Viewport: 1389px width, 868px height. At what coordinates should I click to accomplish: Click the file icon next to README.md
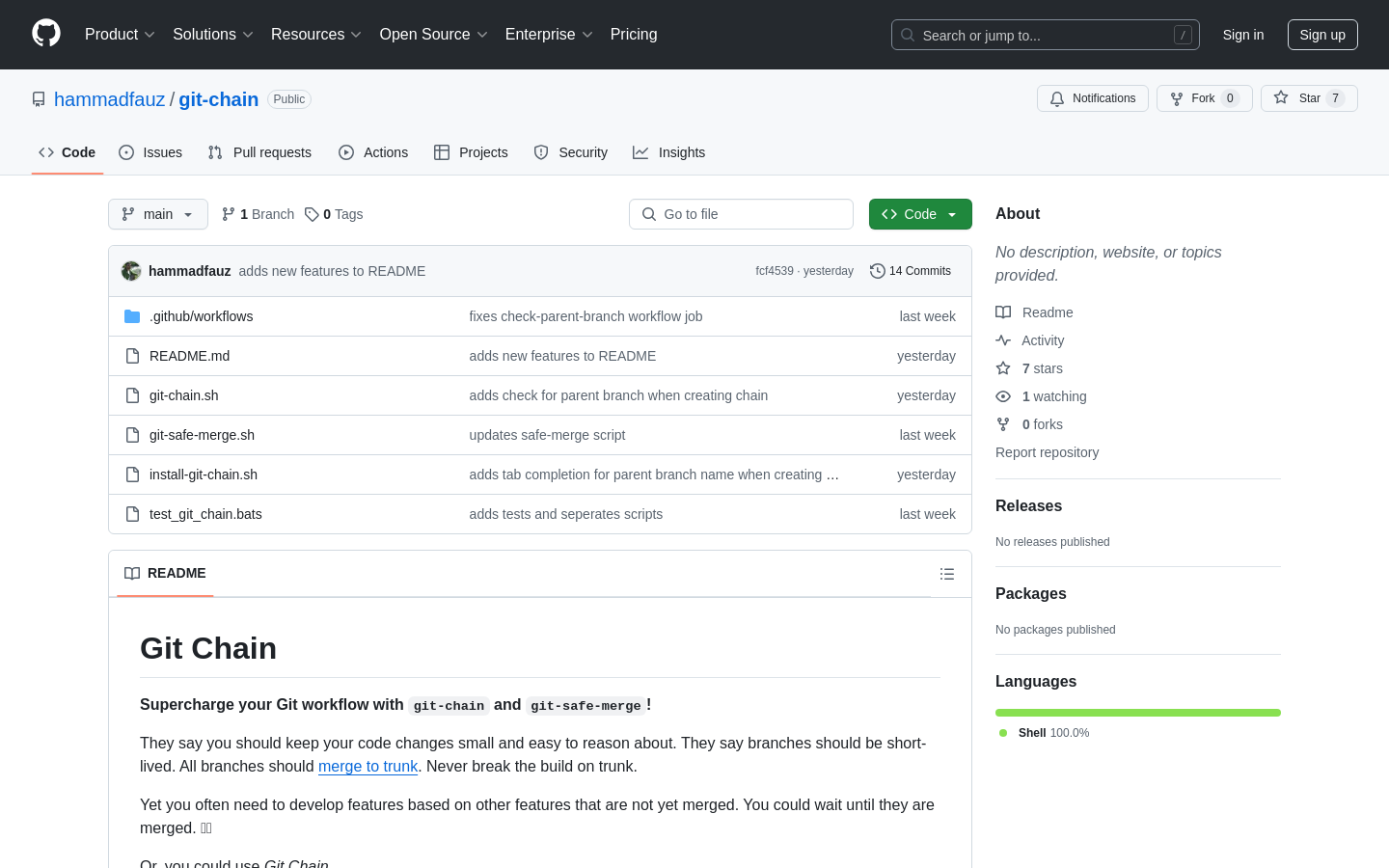(x=132, y=356)
